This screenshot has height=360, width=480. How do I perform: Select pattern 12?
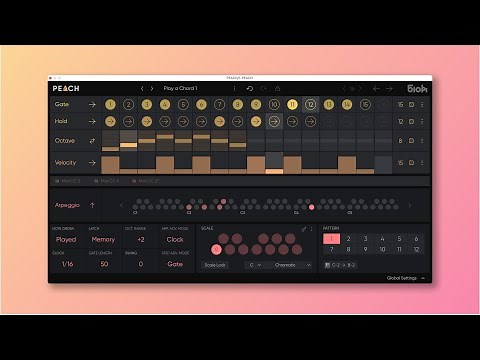point(416,249)
